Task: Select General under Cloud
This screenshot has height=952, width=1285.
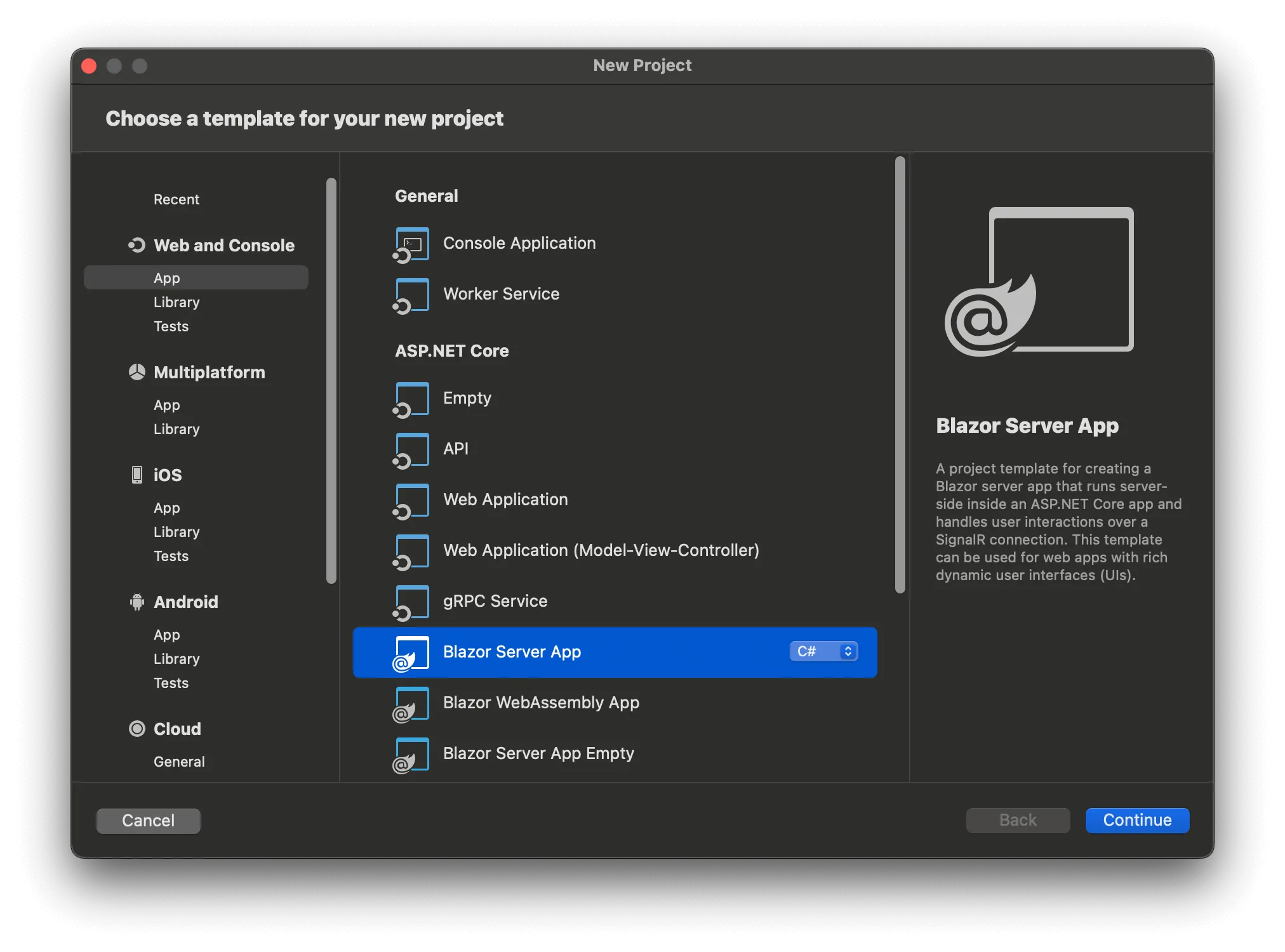Action: [179, 762]
